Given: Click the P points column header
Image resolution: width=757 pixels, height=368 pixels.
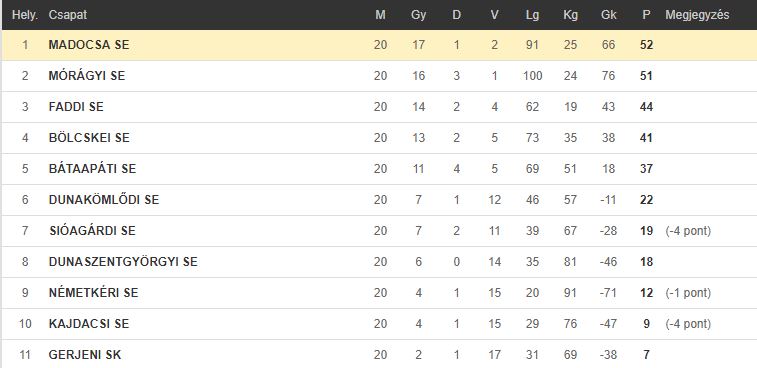Looking at the screenshot, I should (x=646, y=15).
